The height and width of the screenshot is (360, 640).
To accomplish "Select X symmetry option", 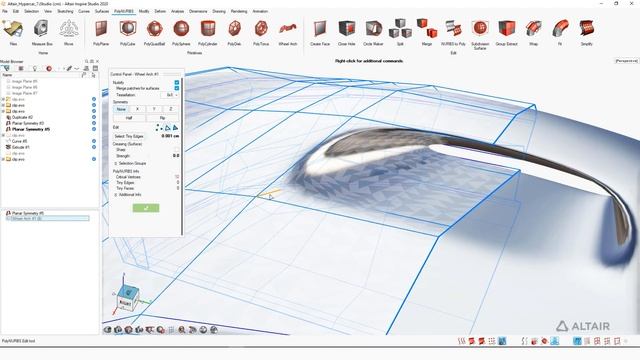I will [138, 109].
